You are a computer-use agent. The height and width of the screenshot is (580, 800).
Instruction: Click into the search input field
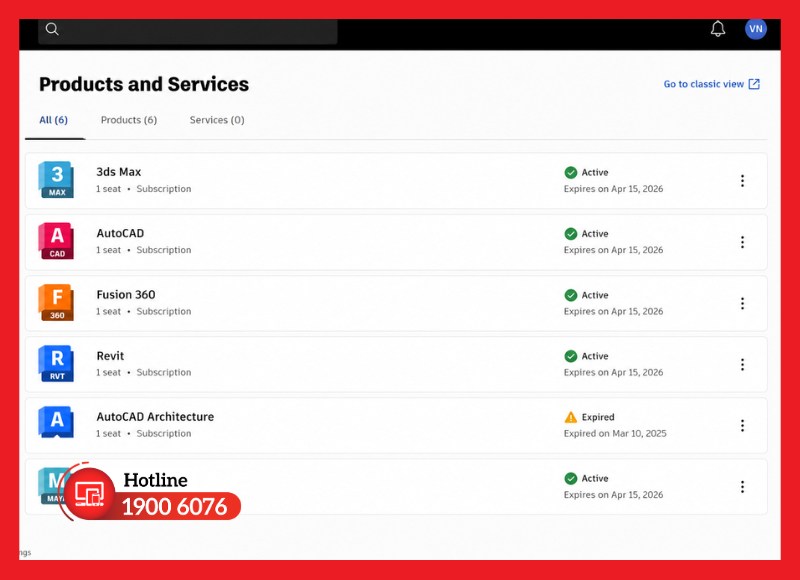point(188,31)
